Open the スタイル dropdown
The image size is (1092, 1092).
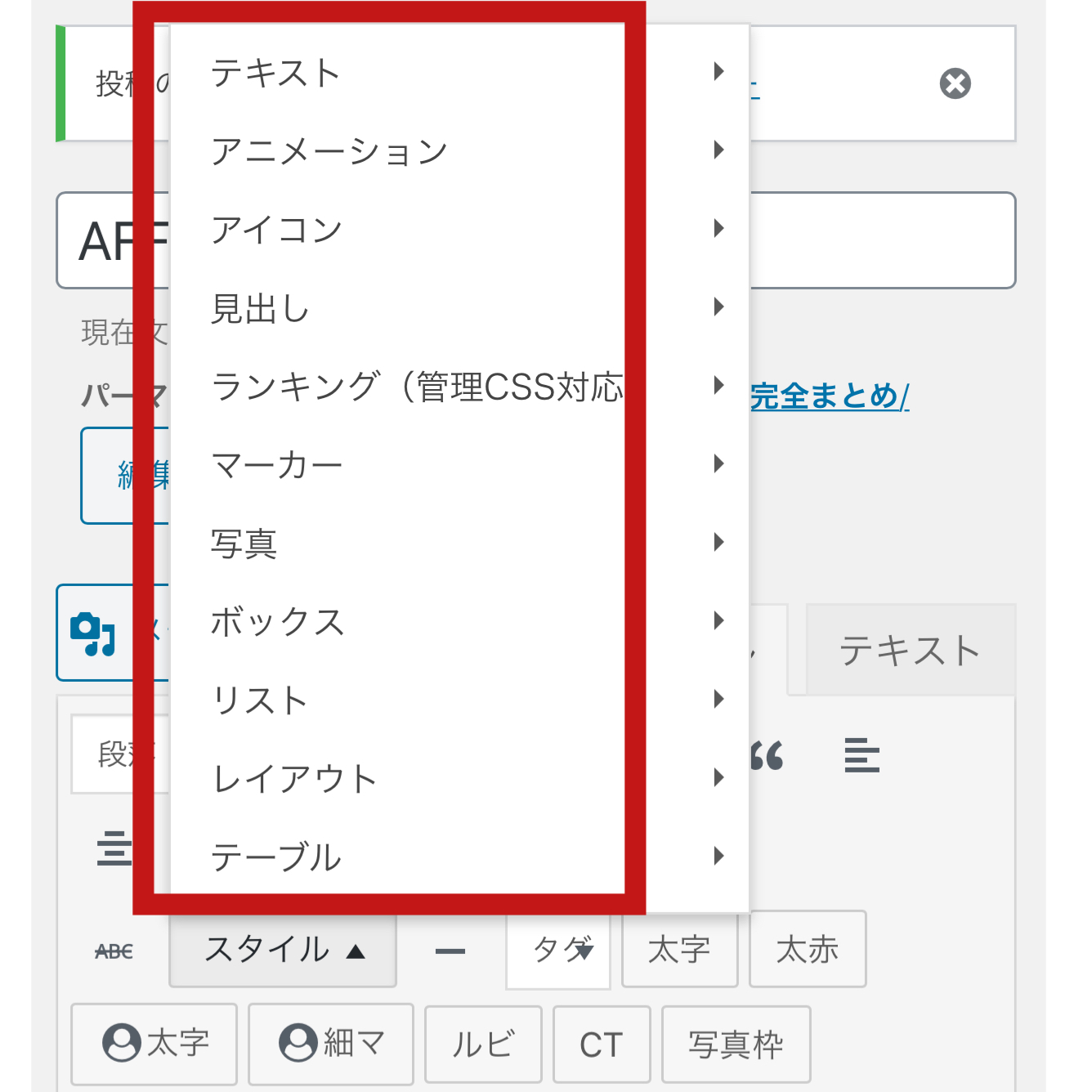click(283, 951)
